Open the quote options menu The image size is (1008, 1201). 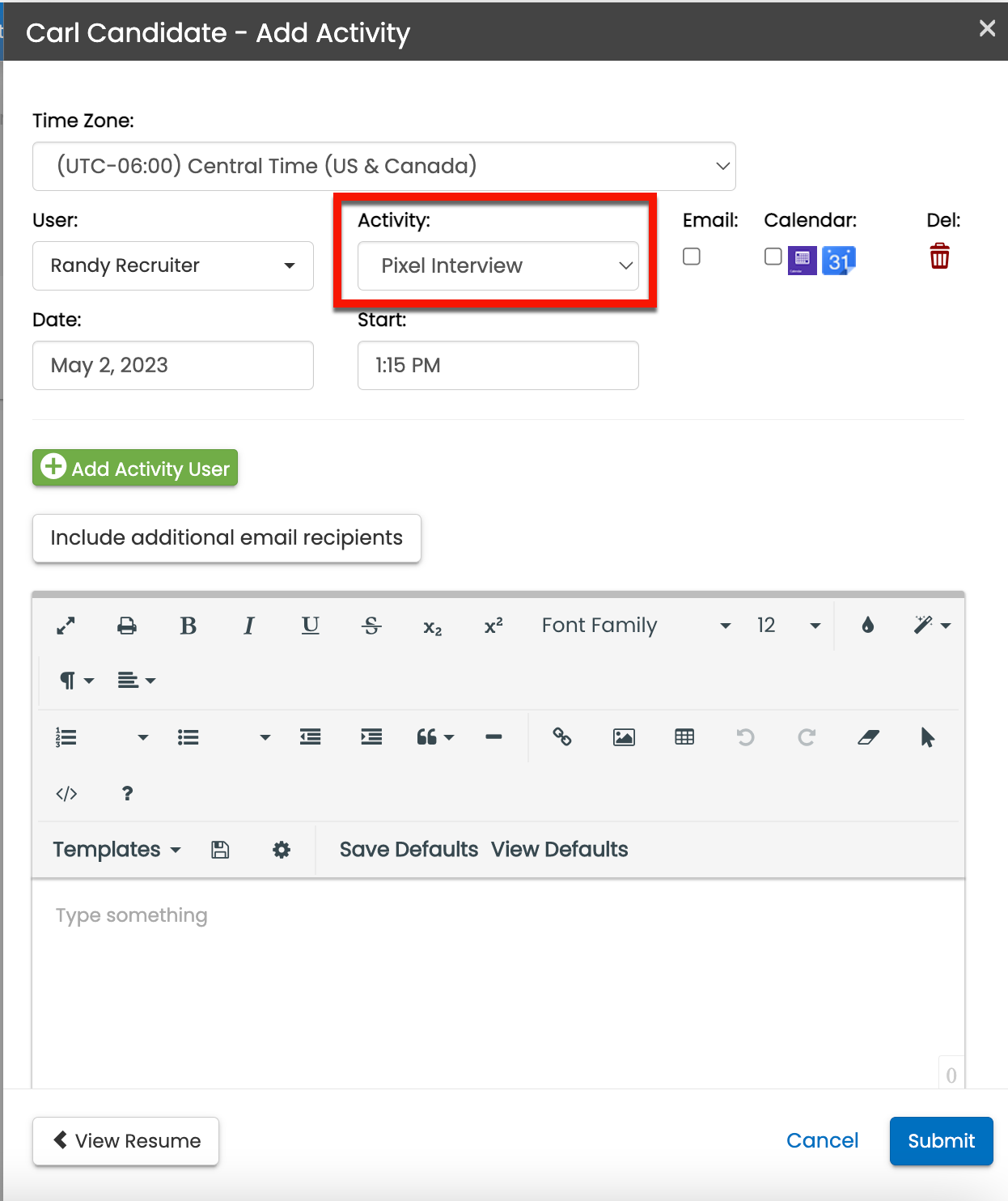pyautogui.click(x=435, y=736)
